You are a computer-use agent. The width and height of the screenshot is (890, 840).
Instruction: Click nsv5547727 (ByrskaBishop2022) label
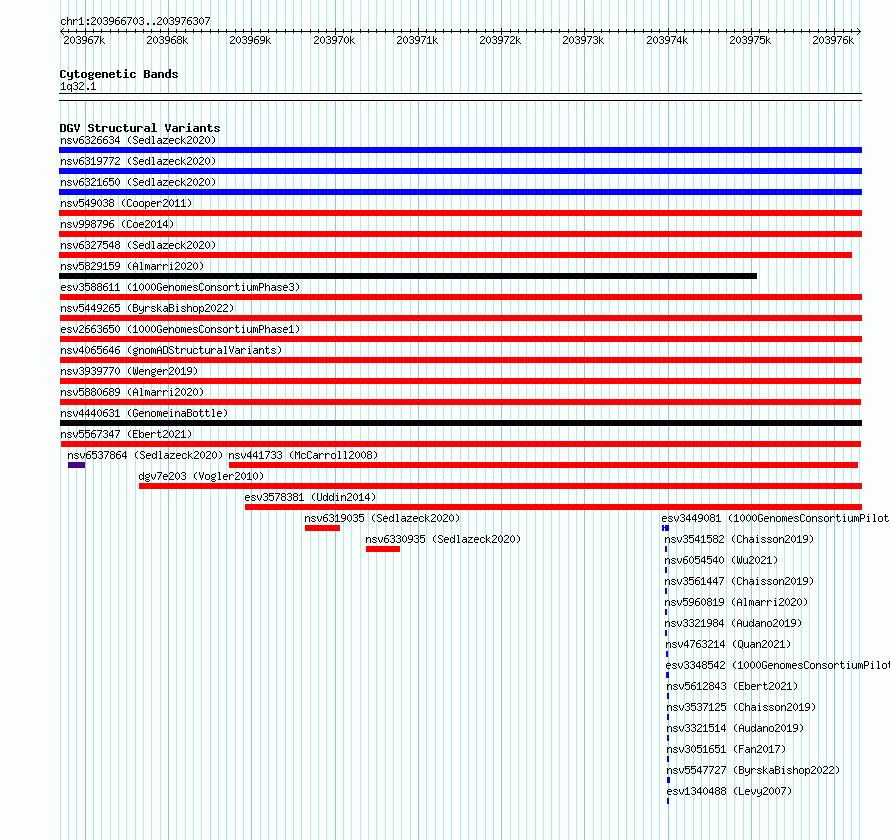pos(753,770)
